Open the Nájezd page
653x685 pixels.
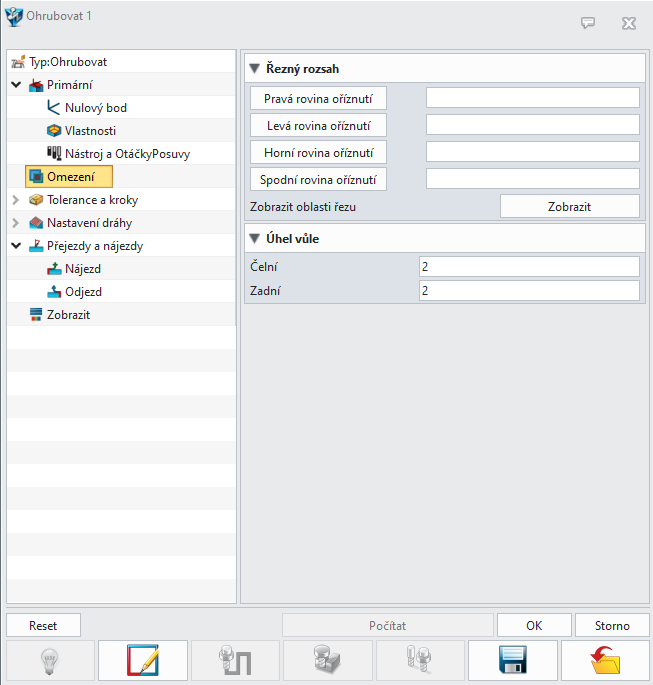pyautogui.click(x=83, y=269)
